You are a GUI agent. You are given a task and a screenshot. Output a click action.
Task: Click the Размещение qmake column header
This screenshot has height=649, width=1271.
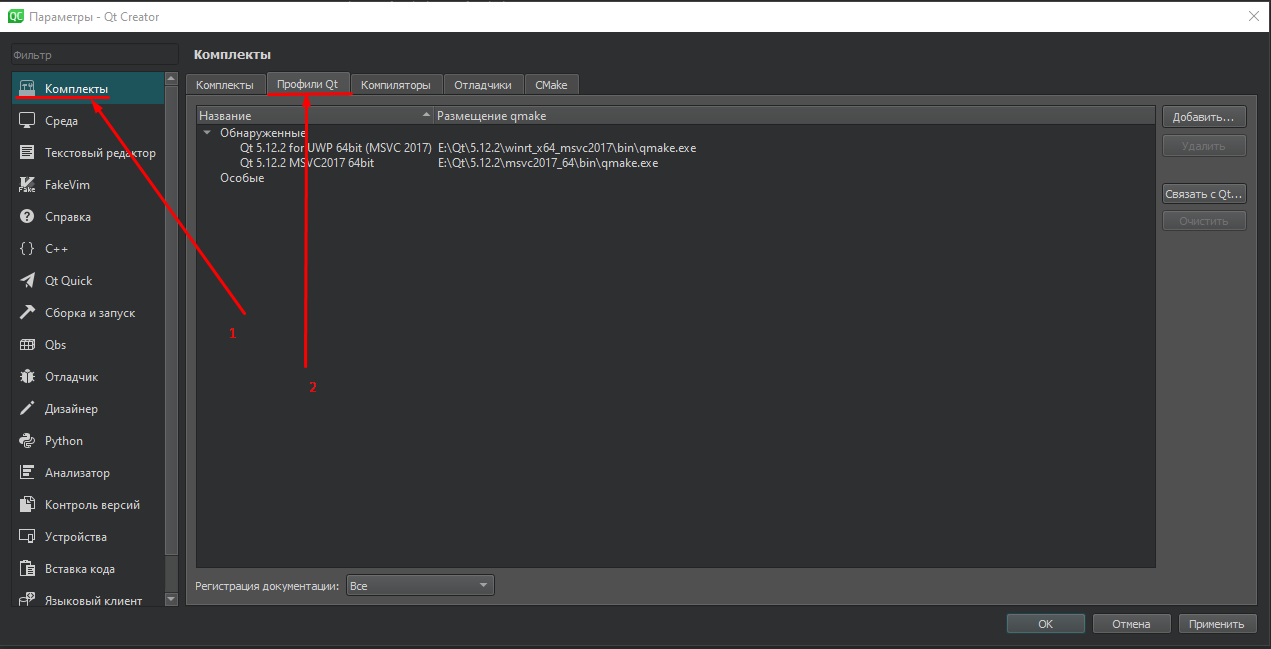coord(795,116)
